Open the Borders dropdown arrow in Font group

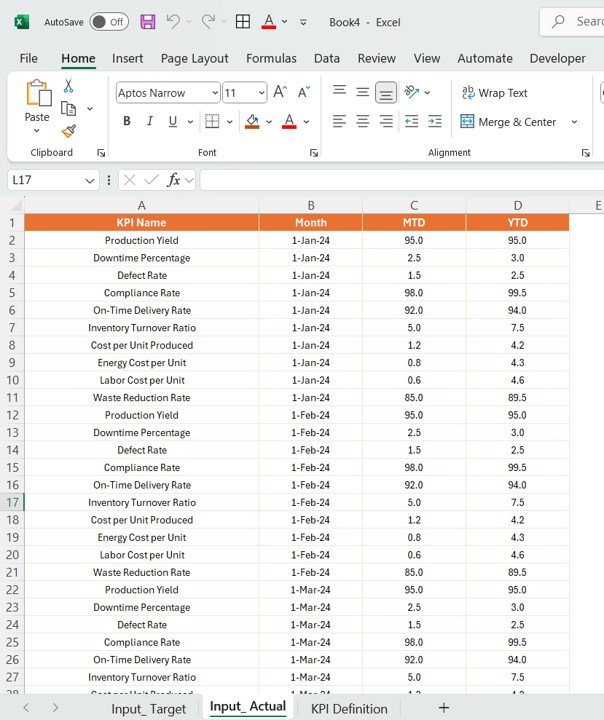230,122
